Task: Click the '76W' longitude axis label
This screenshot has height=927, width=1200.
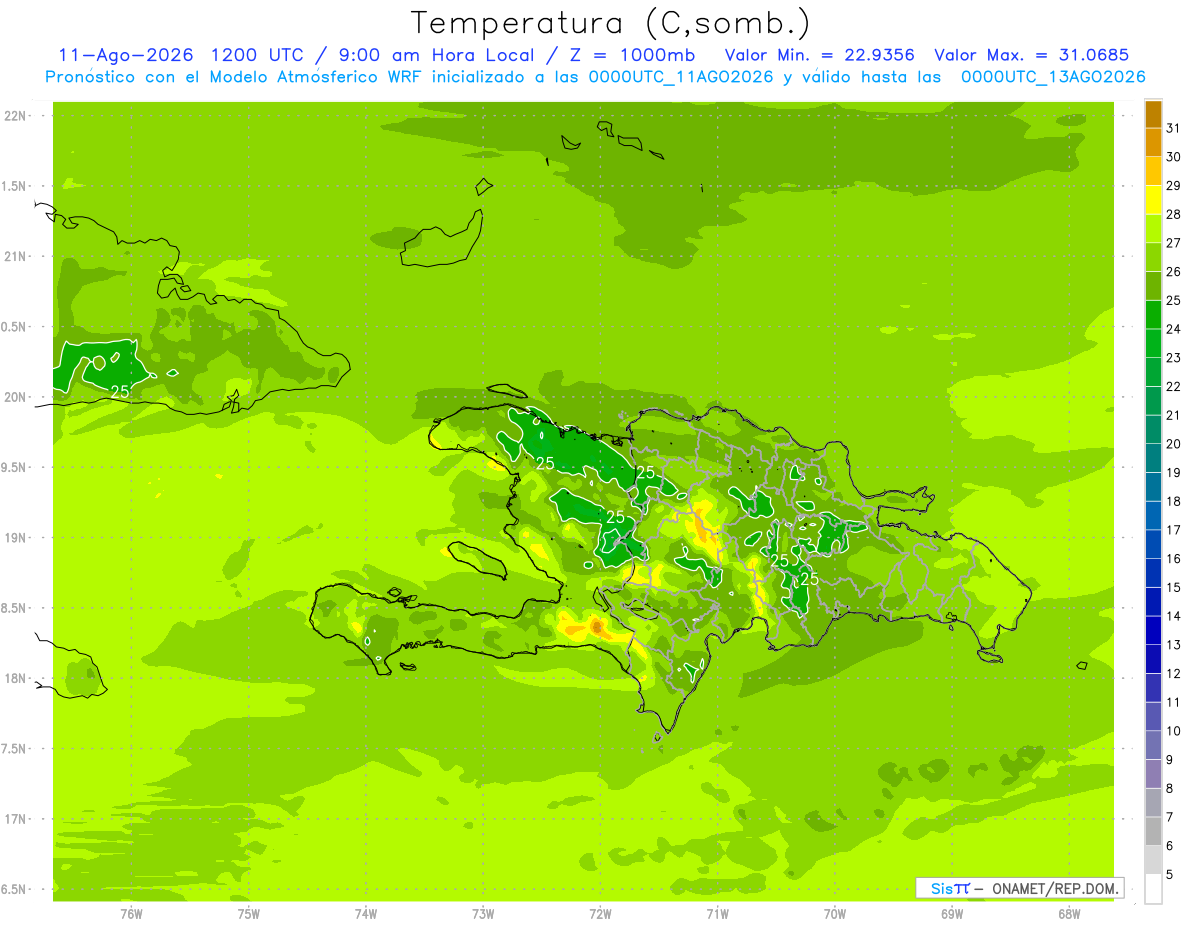Action: coord(131,913)
